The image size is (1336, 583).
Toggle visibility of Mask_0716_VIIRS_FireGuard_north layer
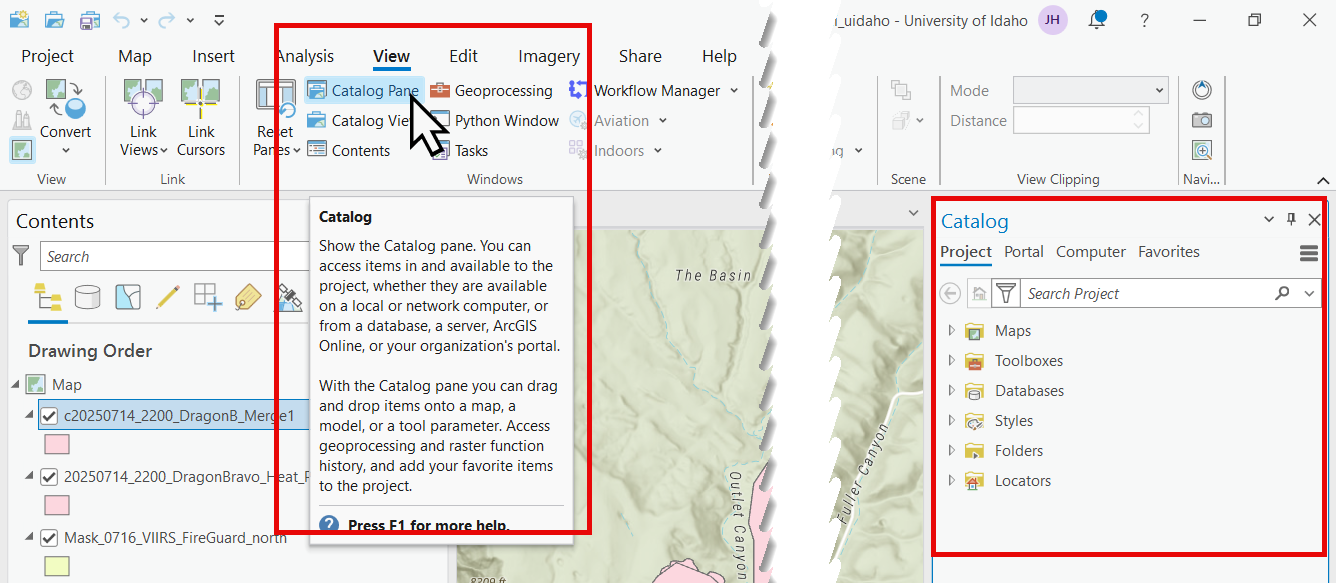coord(49,538)
